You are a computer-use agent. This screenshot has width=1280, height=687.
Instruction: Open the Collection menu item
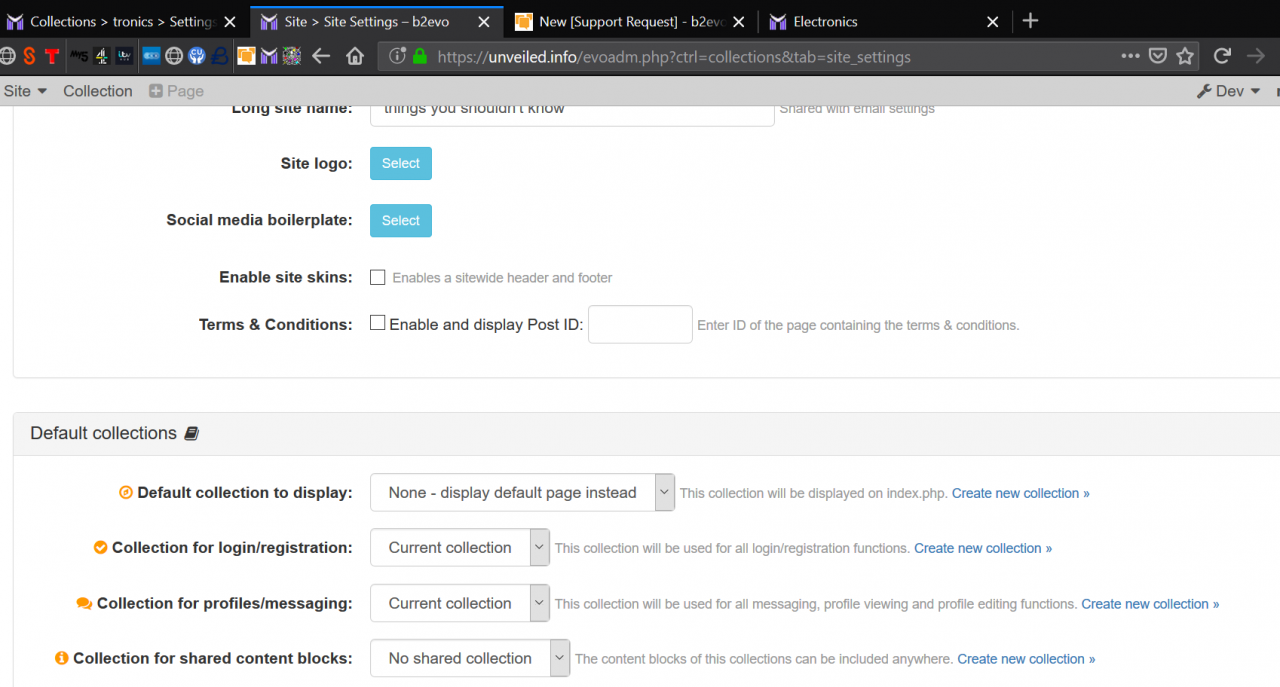click(x=98, y=91)
